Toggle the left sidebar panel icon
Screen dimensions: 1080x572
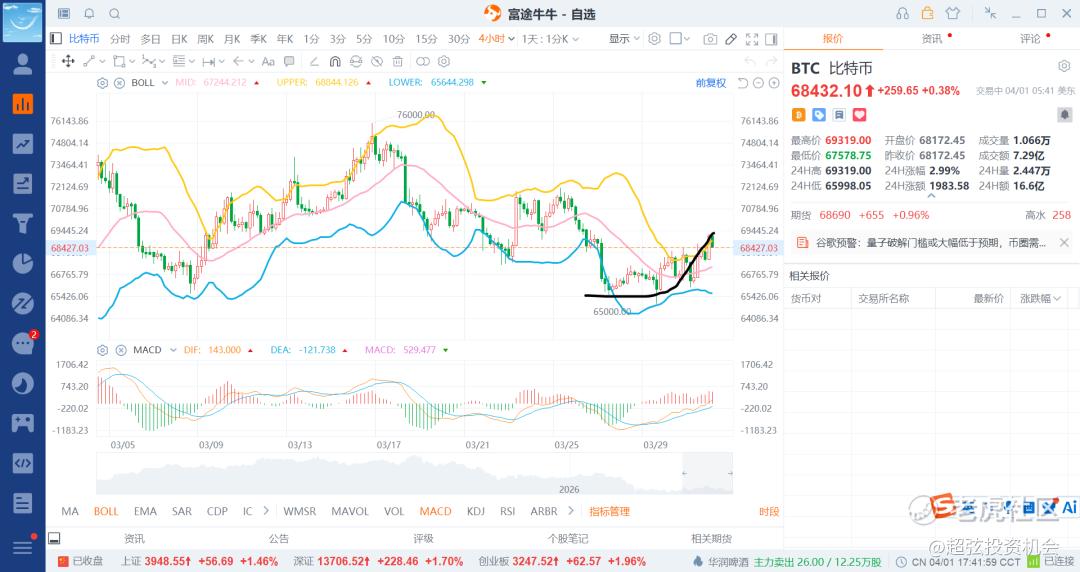pos(56,39)
